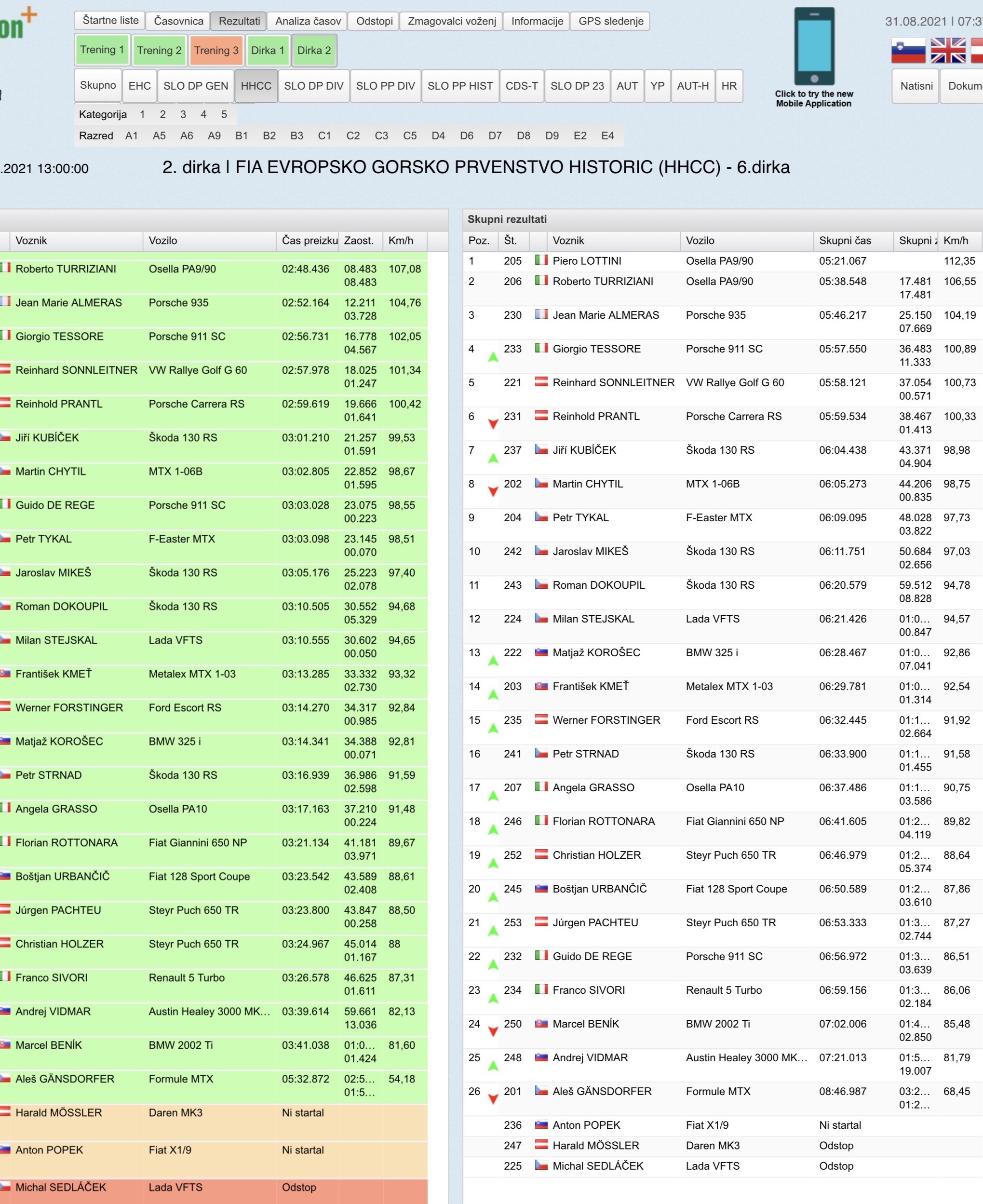The height and width of the screenshot is (1204, 983).
Task: Click the mobile application phone icon
Action: click(814, 46)
